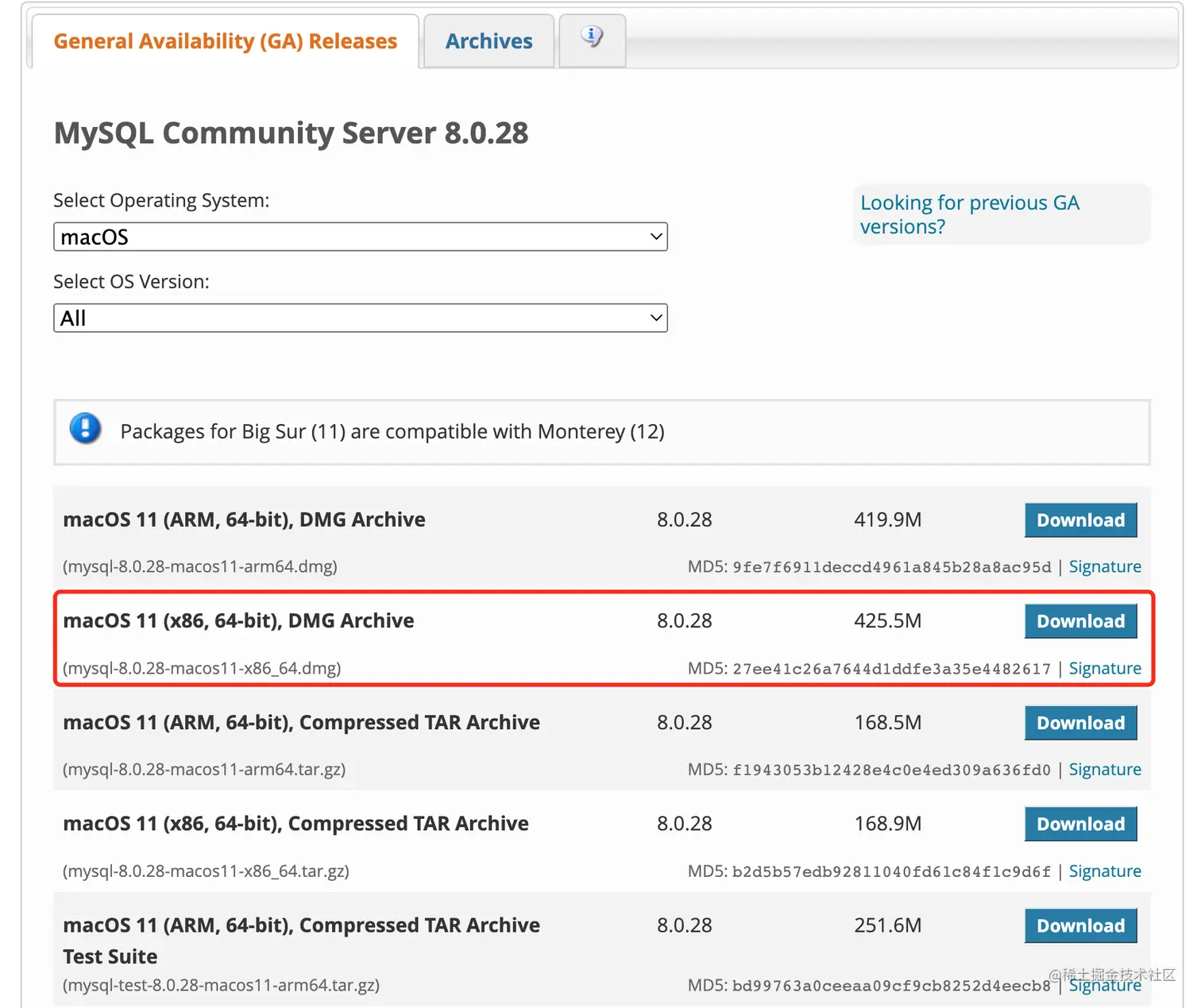The image size is (1201, 1008).
Task: Open Signature link for mysql-8.0.28-macos11-arm64.dmg
Action: coord(1105,566)
